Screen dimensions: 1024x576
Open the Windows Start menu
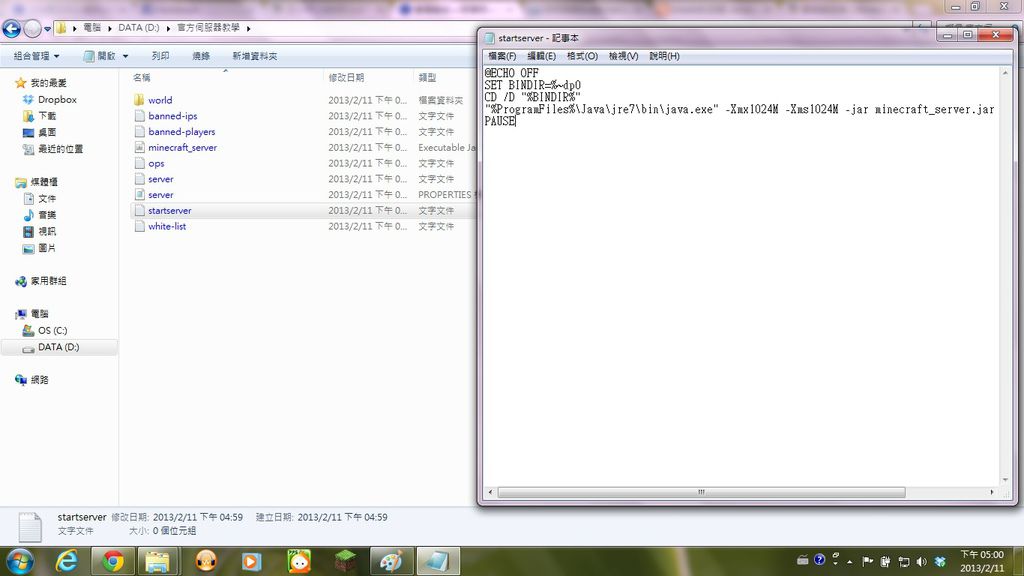[x=20, y=561]
